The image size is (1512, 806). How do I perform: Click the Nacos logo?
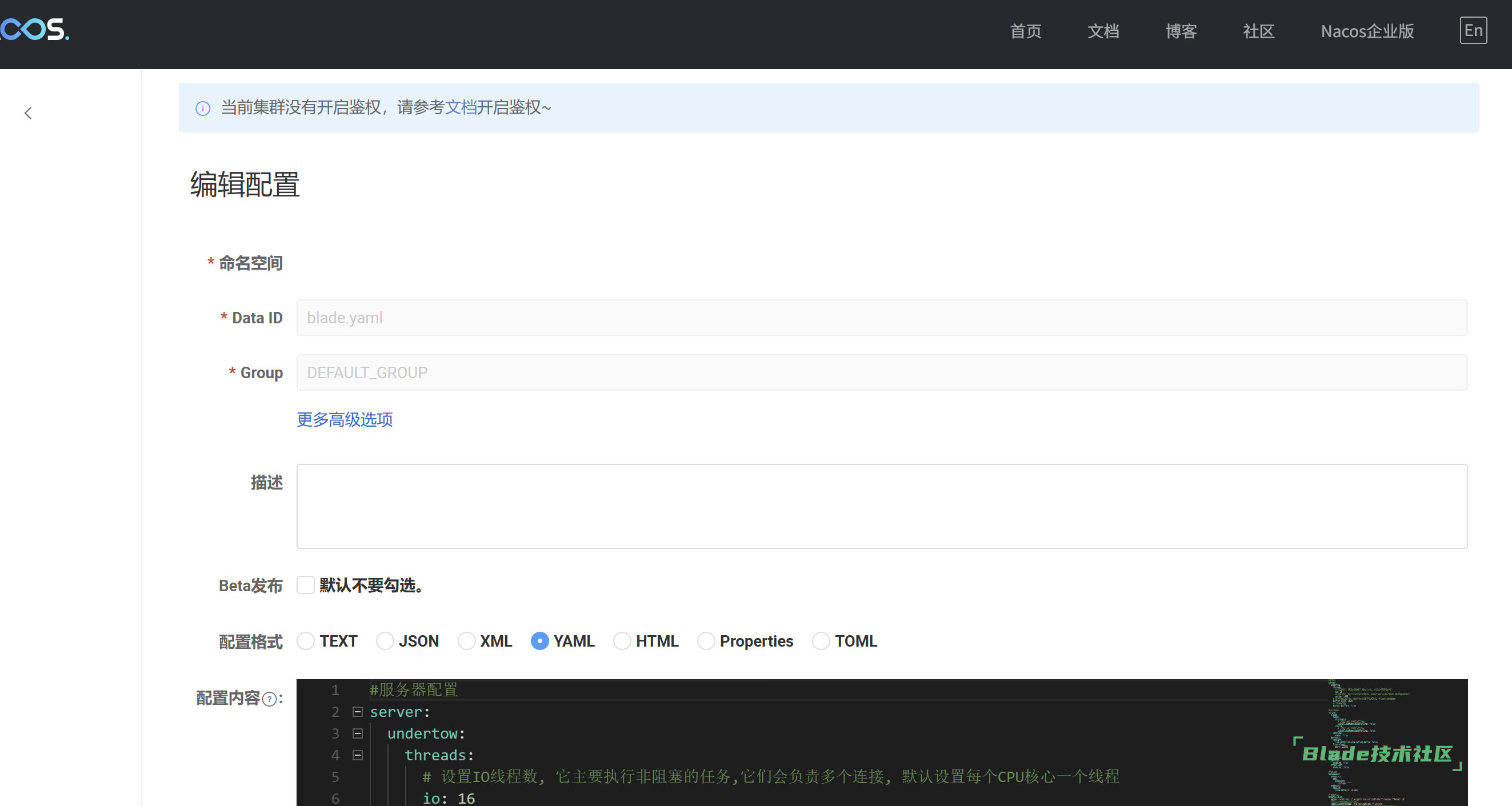point(34,29)
